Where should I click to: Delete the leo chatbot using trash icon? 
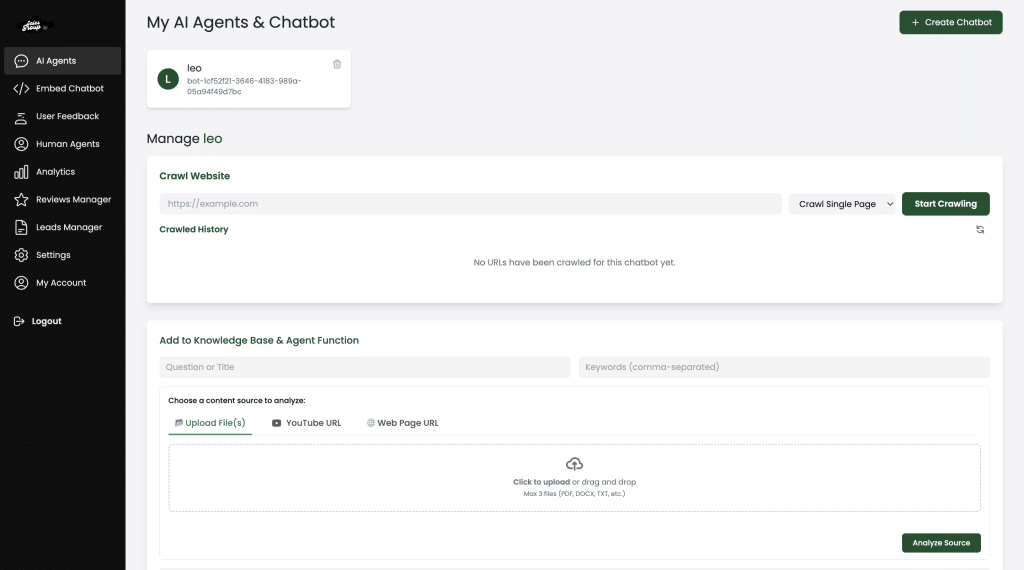pos(337,64)
